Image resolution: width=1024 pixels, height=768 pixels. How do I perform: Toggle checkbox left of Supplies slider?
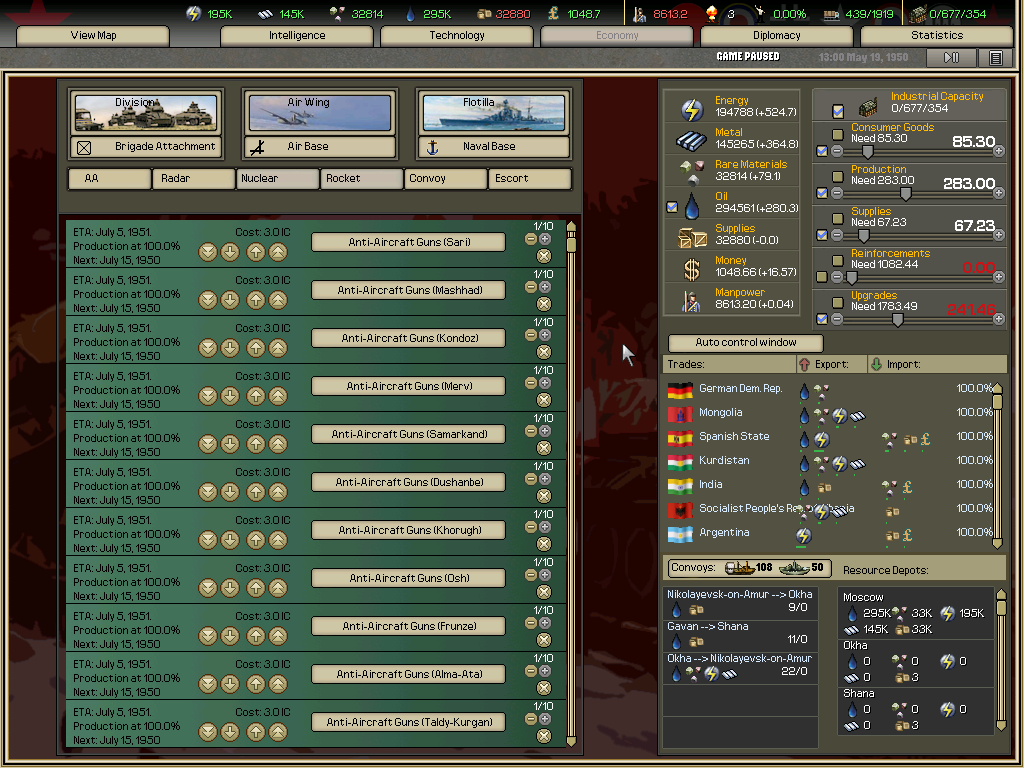tap(822, 235)
